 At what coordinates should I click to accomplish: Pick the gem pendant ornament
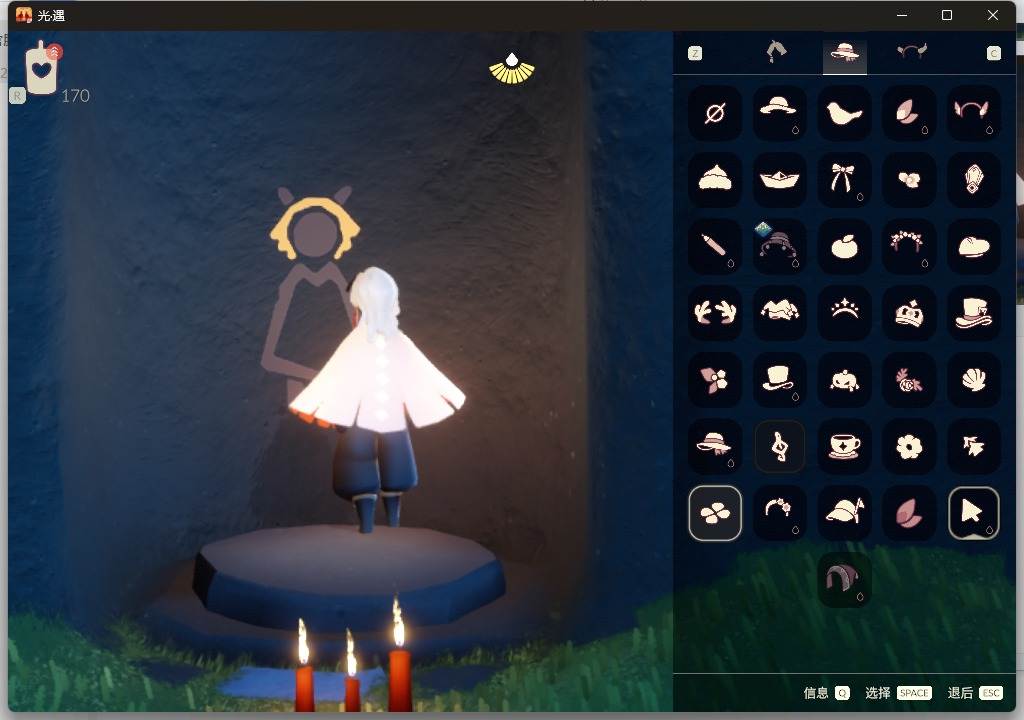(x=973, y=180)
